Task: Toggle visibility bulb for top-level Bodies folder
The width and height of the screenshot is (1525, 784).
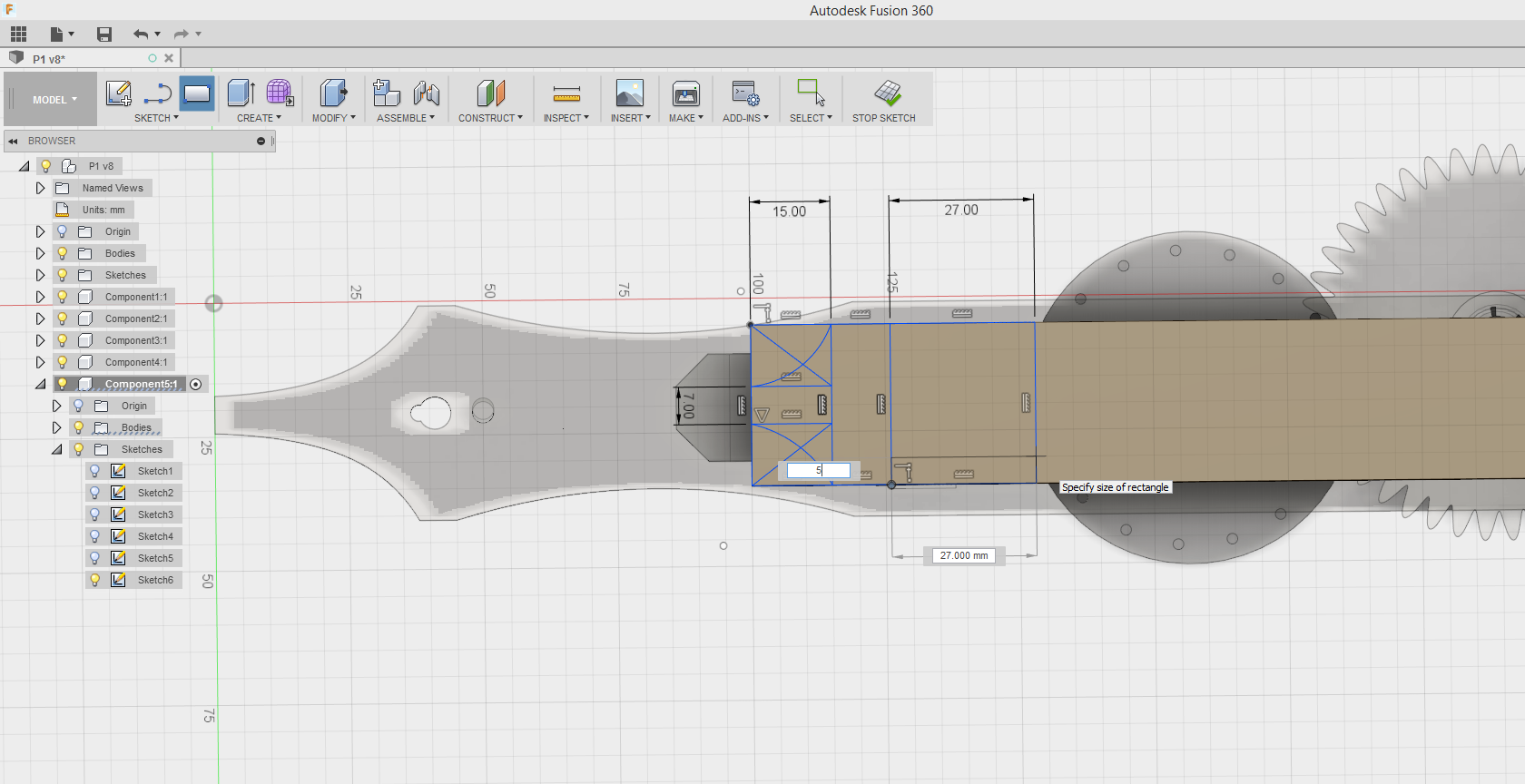Action: [x=63, y=253]
